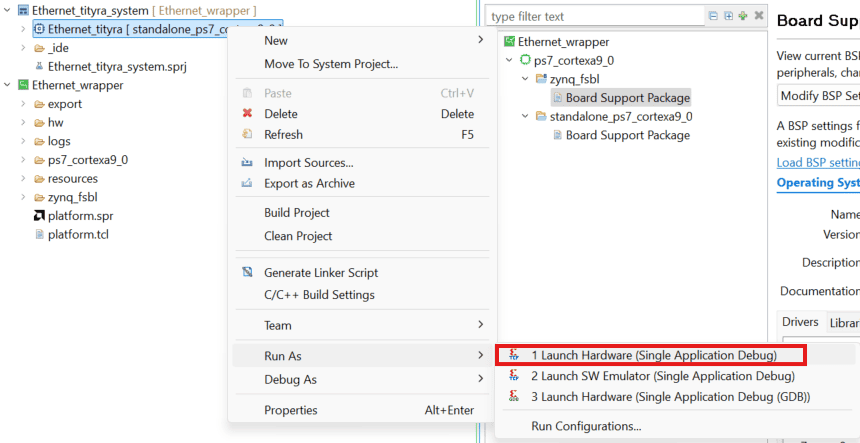Collapse the Ethernet_tityra_system project tree
The width and height of the screenshot is (860, 443).
[8, 10]
